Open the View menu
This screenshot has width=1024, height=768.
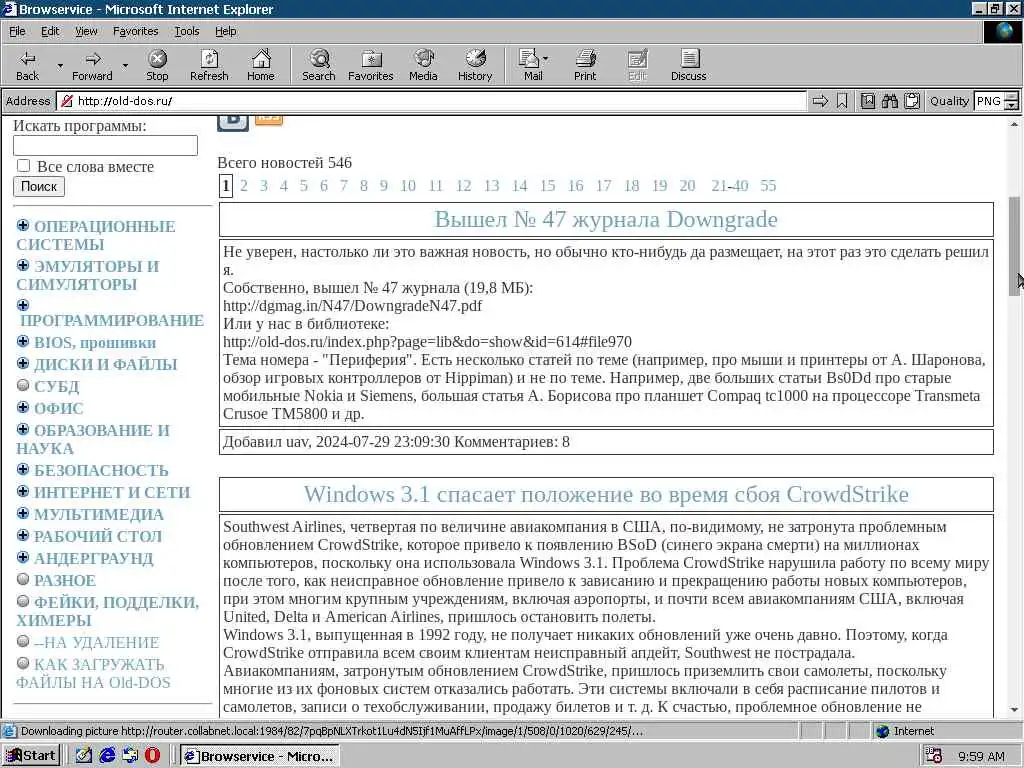pyautogui.click(x=86, y=31)
